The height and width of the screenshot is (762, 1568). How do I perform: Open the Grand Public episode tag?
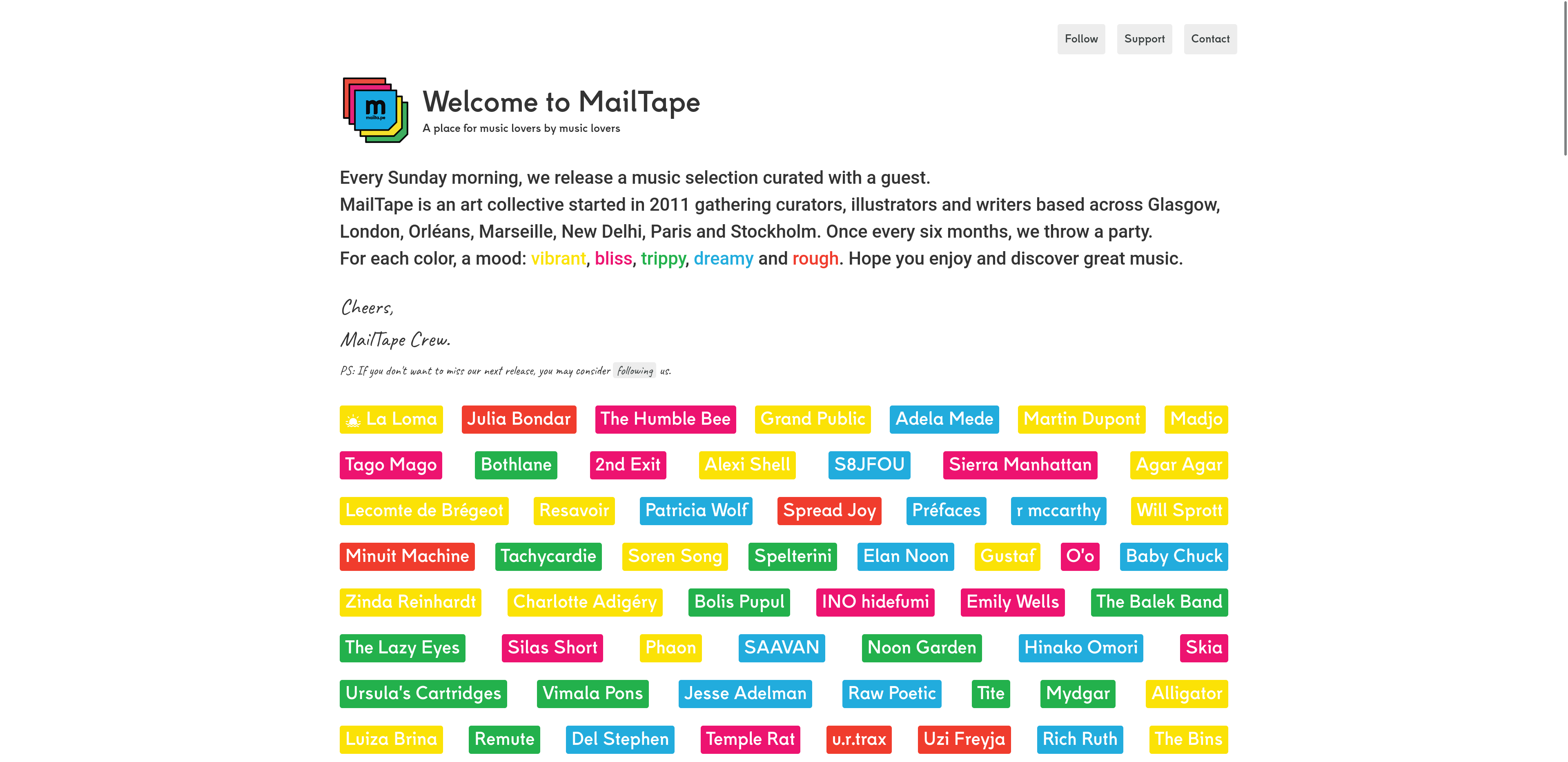click(813, 419)
